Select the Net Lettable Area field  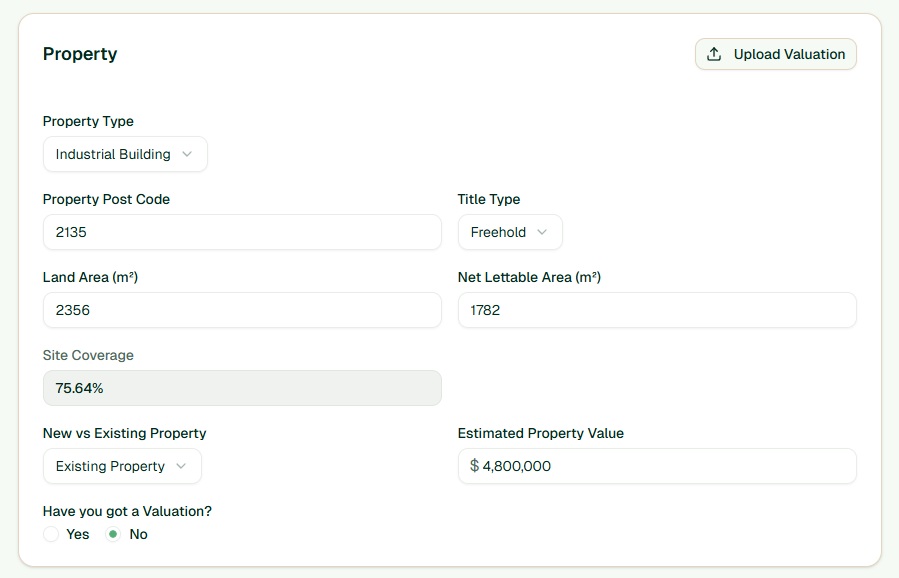(x=657, y=310)
